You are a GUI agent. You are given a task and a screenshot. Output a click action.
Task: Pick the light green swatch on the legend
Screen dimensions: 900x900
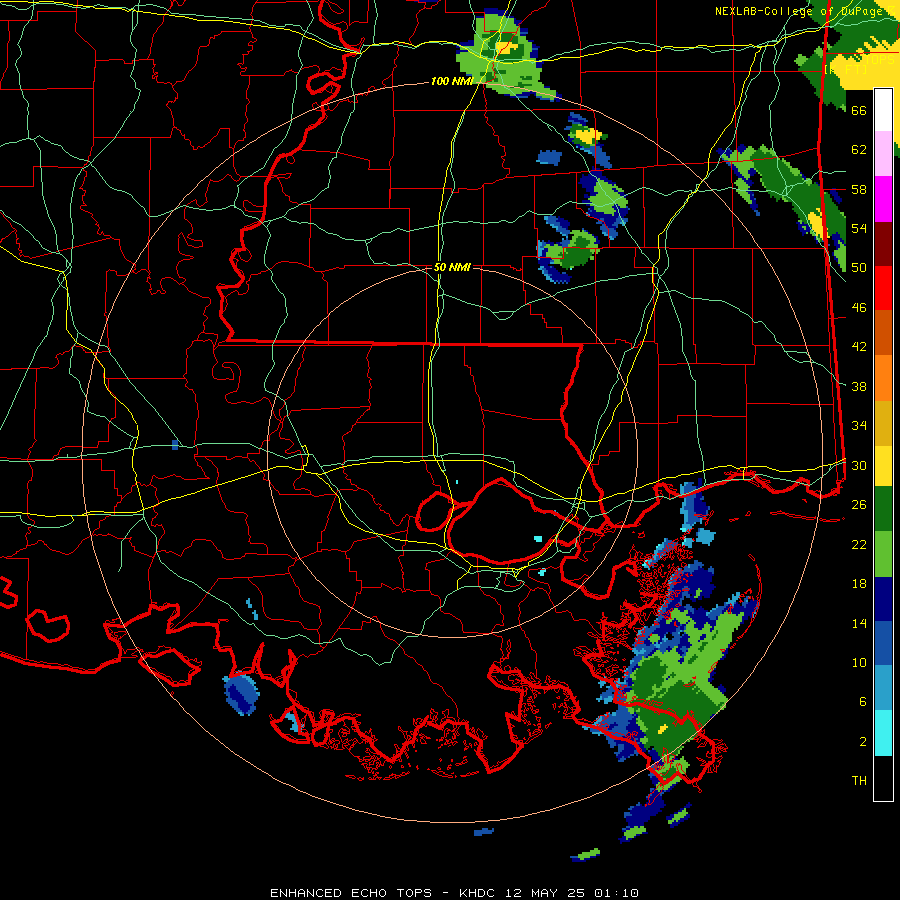pyautogui.click(x=883, y=554)
